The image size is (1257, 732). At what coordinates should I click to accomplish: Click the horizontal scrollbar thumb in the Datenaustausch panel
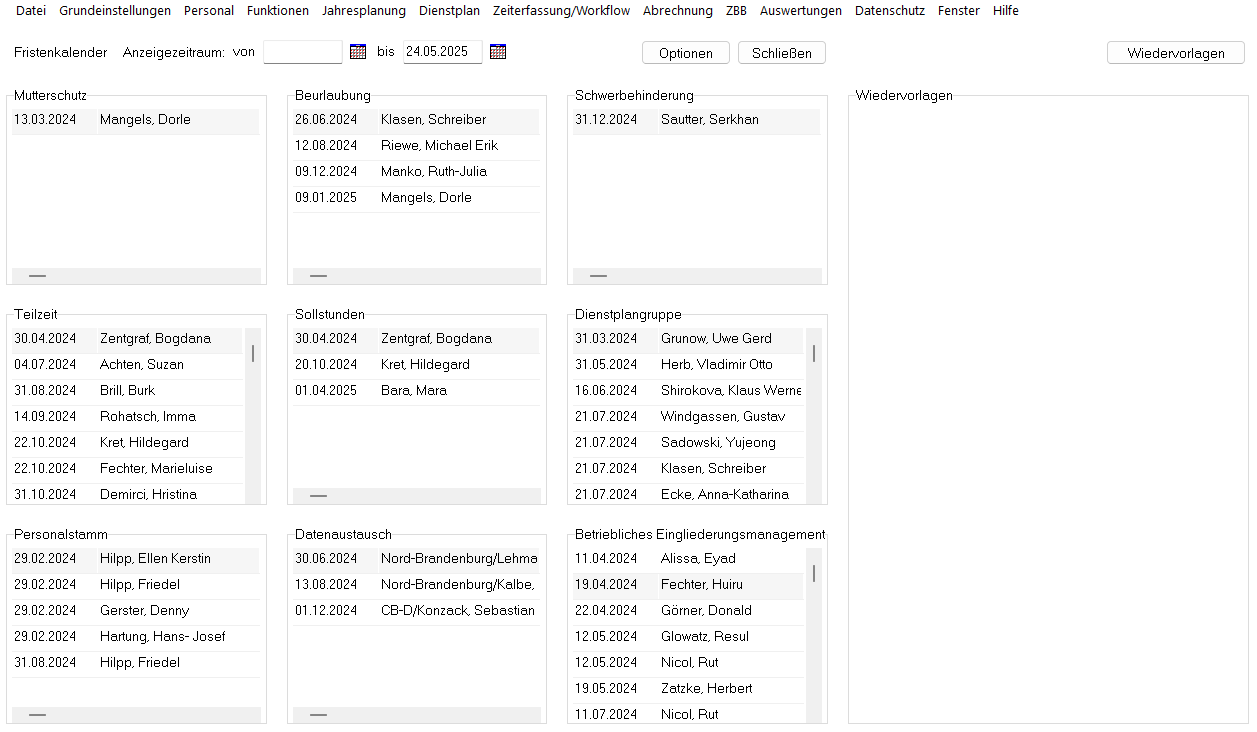click(x=318, y=715)
